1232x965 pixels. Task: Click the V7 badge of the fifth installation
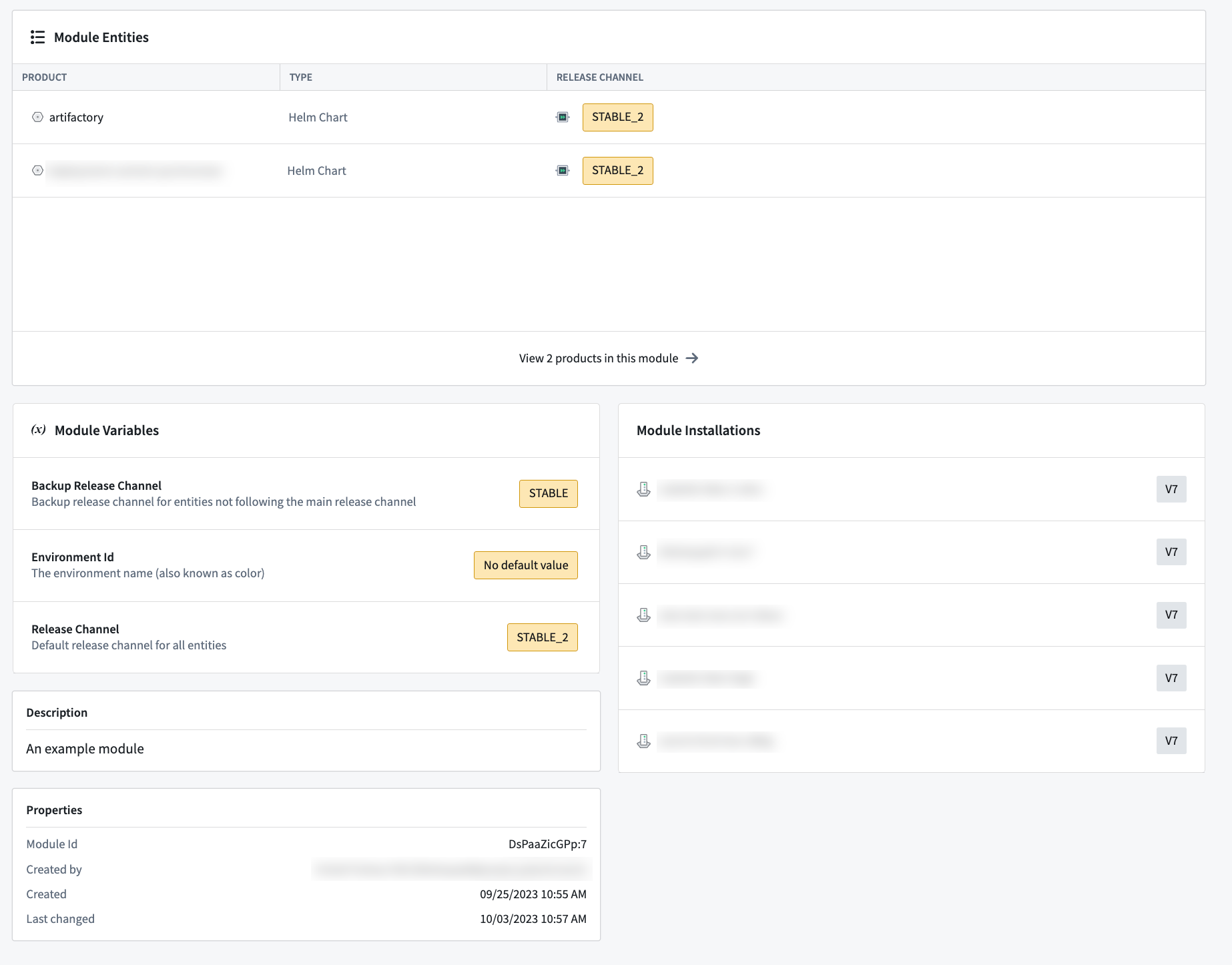pyautogui.click(x=1171, y=741)
